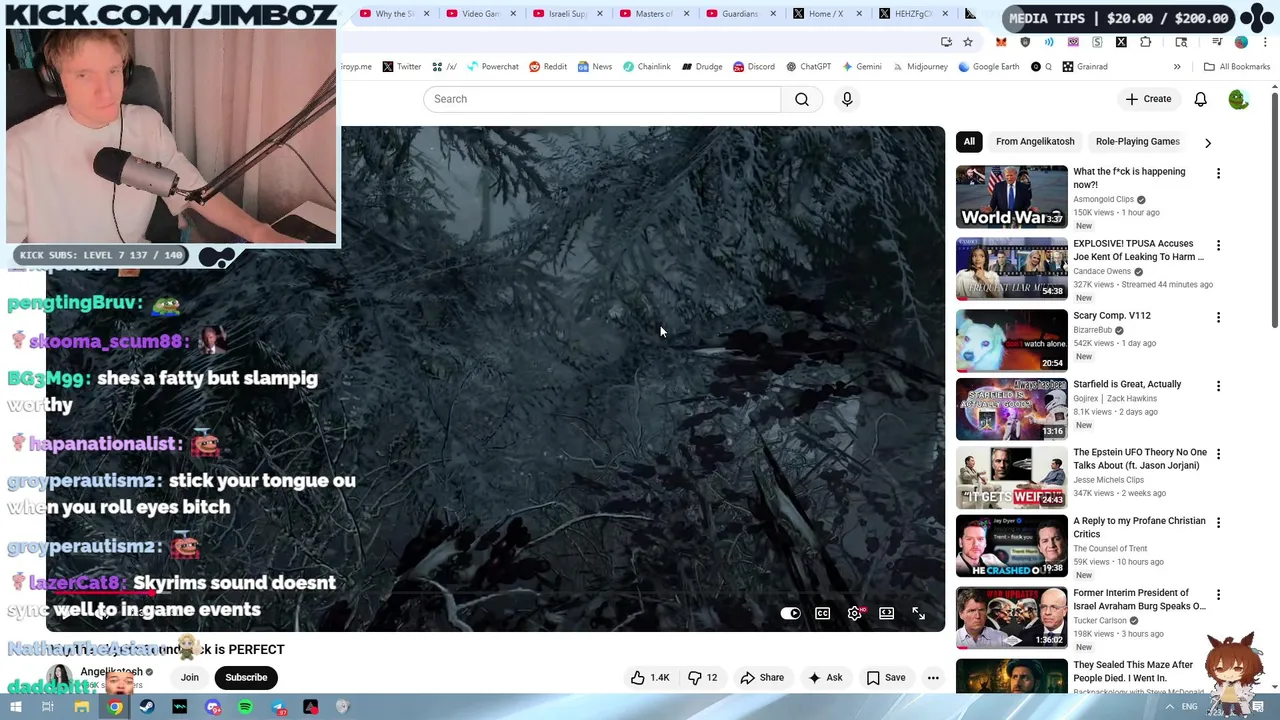Dislike the video (12 thumbs down)
Image resolution: width=1280 pixels, height=720 pixels.
[703, 677]
